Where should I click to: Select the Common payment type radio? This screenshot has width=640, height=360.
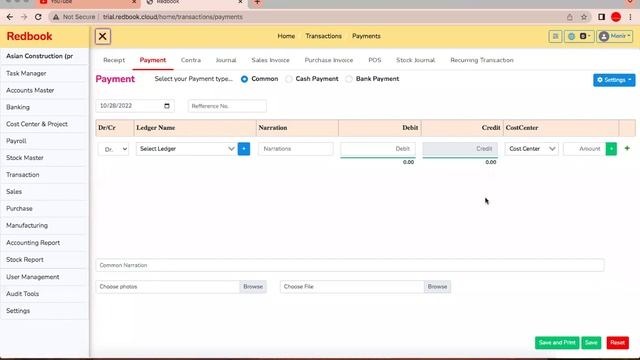pos(244,79)
